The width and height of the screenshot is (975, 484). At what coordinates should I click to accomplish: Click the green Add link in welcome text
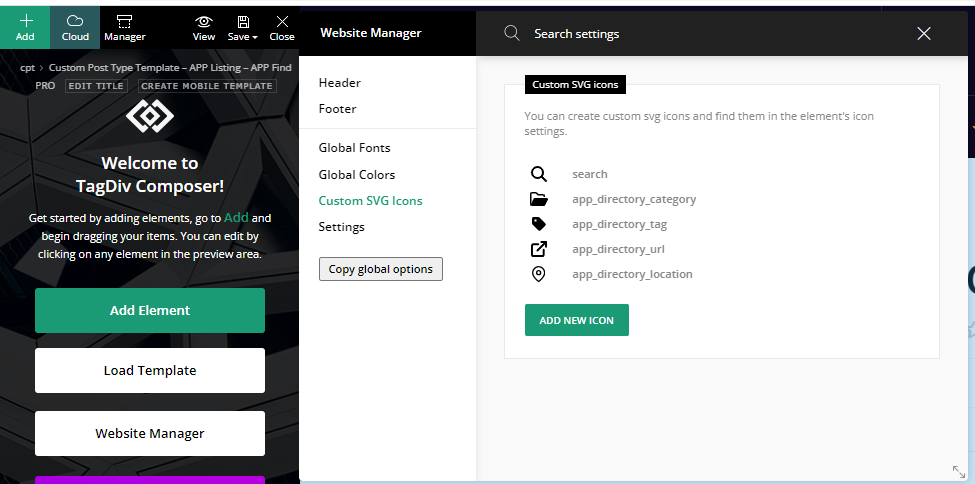(236, 218)
